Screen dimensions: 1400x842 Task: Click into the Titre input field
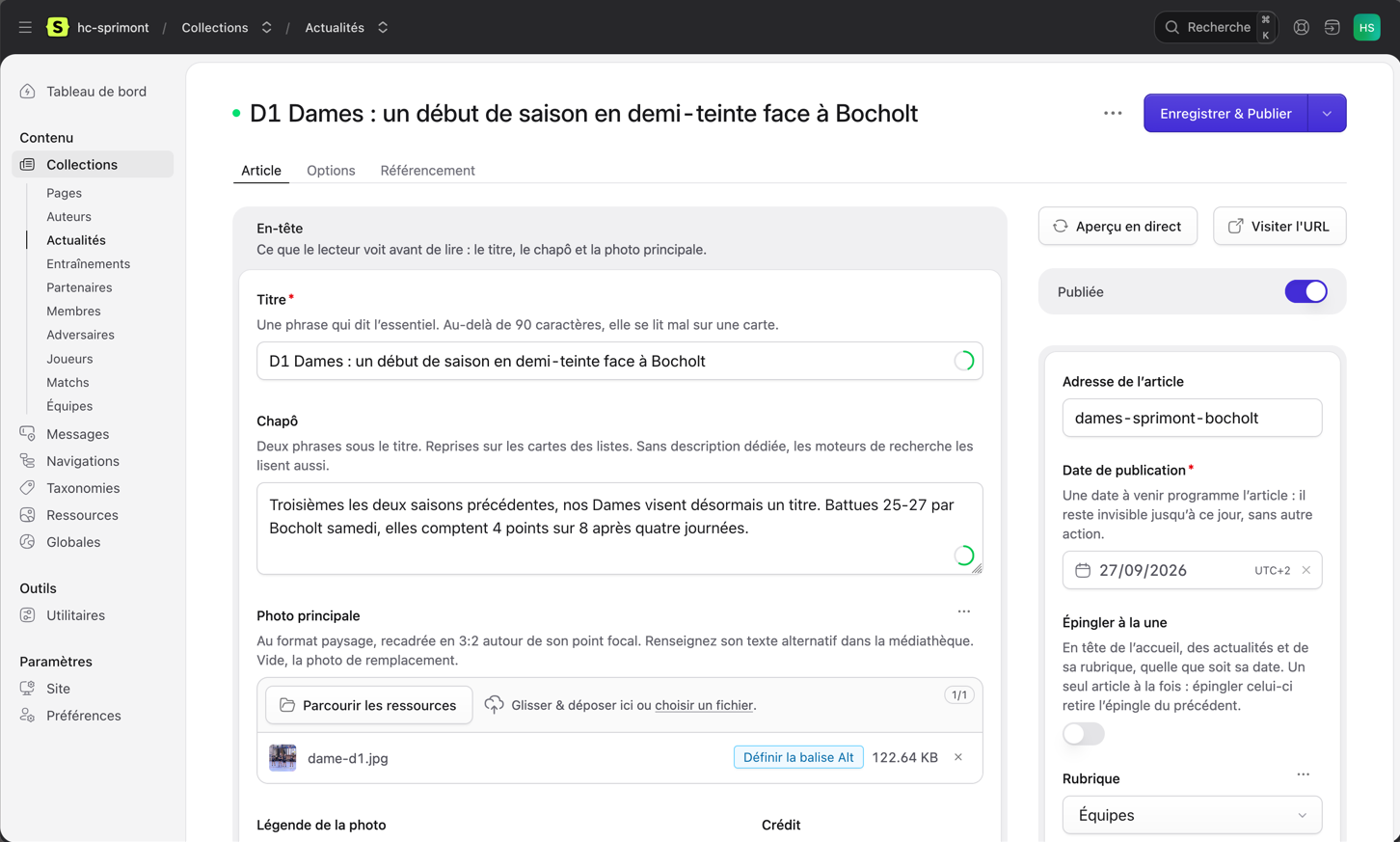click(x=620, y=361)
